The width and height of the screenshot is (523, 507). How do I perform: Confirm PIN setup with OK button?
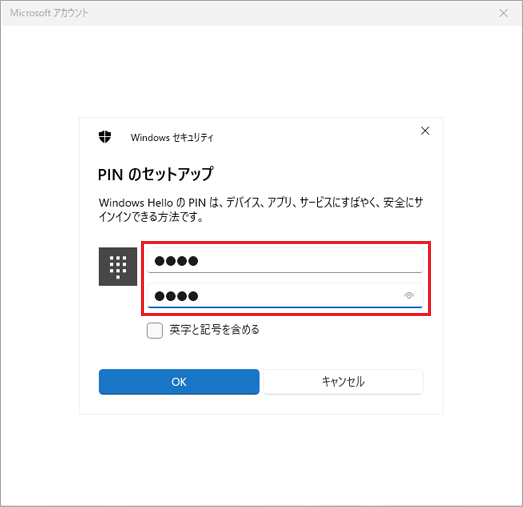tap(179, 382)
